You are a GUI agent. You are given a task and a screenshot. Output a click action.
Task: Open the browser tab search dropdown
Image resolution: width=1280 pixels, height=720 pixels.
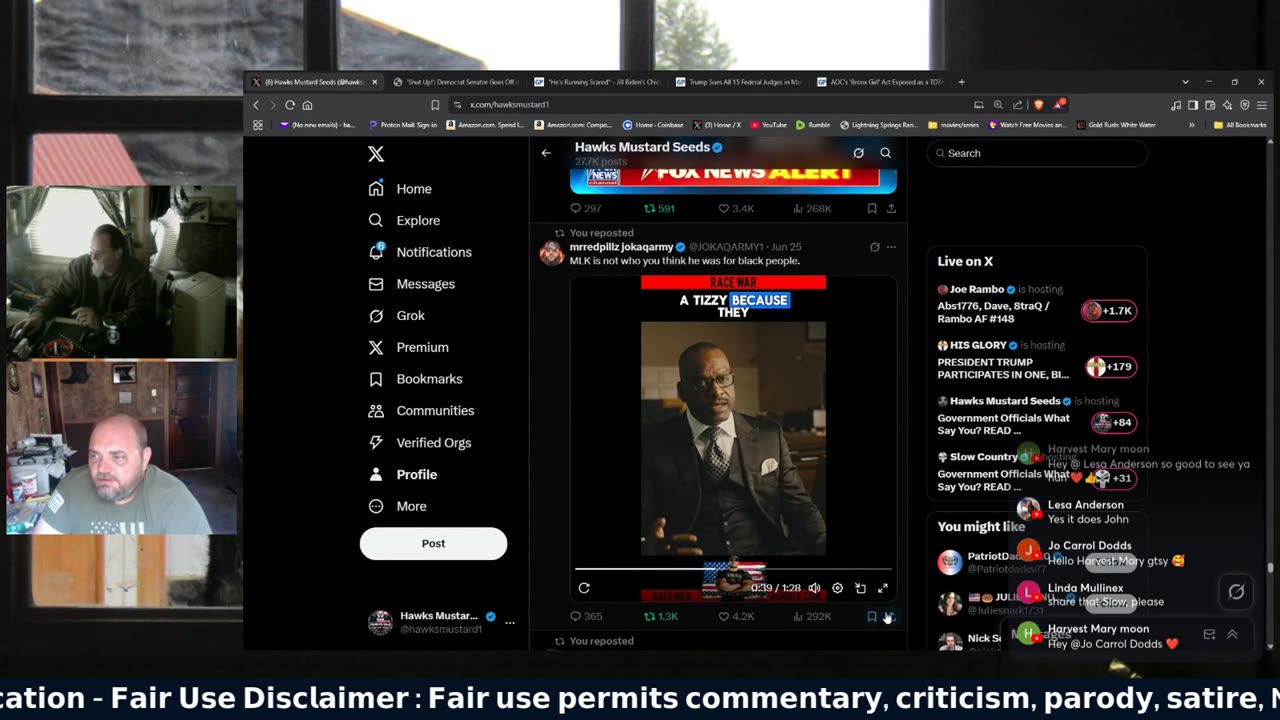pos(1185,82)
